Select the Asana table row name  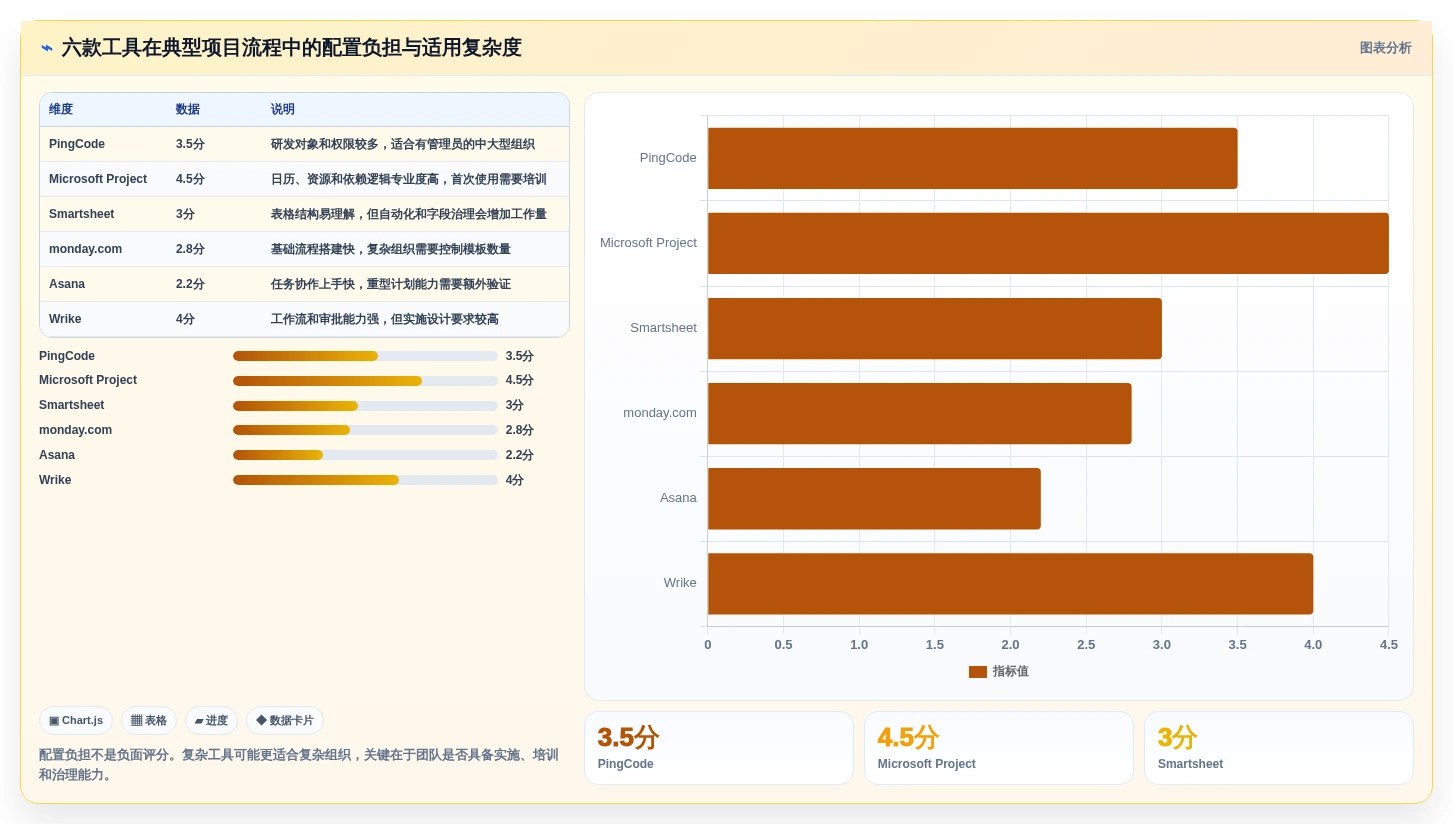67,284
